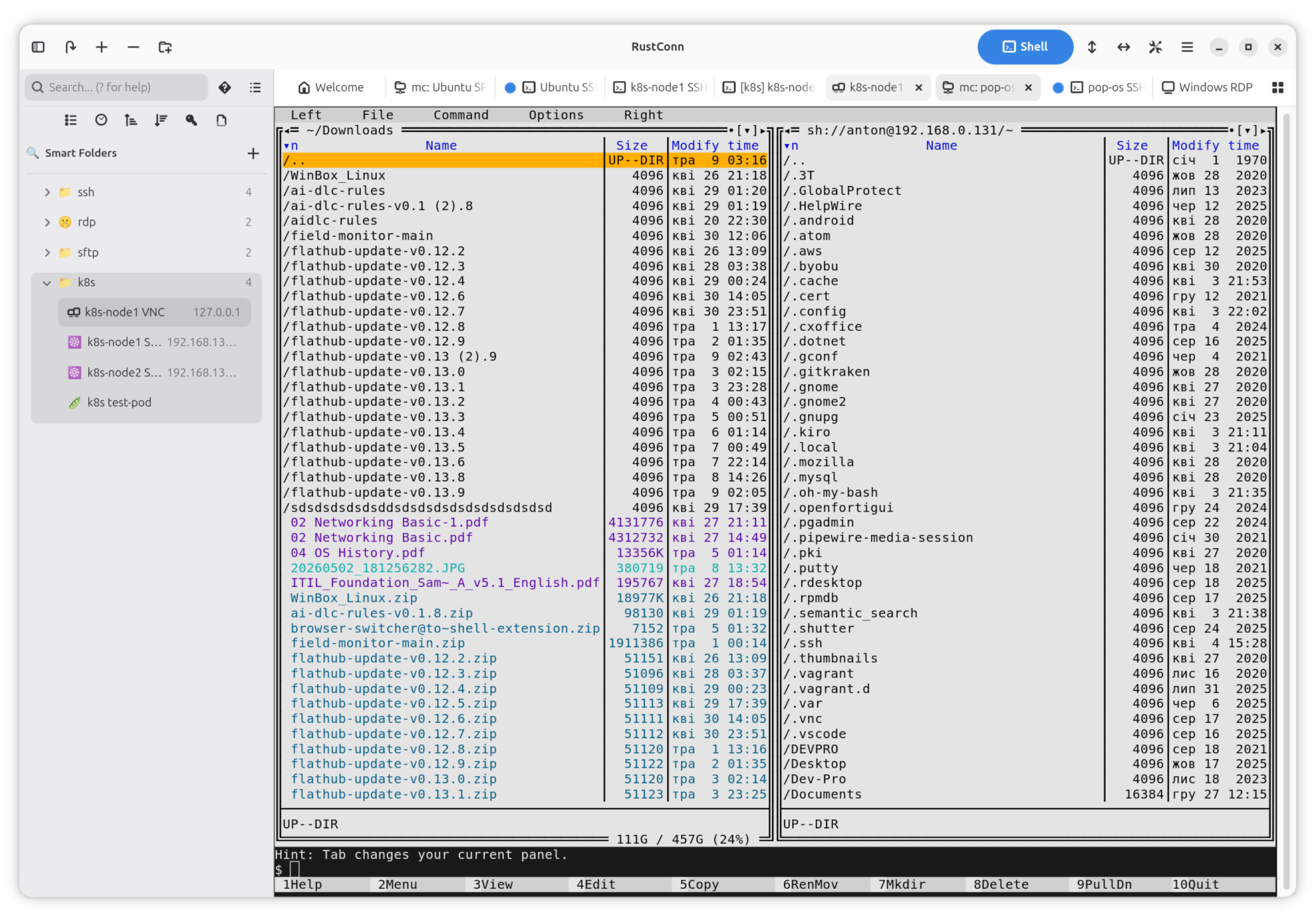Image resolution: width=1316 pixels, height=921 pixels.
Task: Open the tools wrench-screwdriver icon
Action: (x=1155, y=47)
